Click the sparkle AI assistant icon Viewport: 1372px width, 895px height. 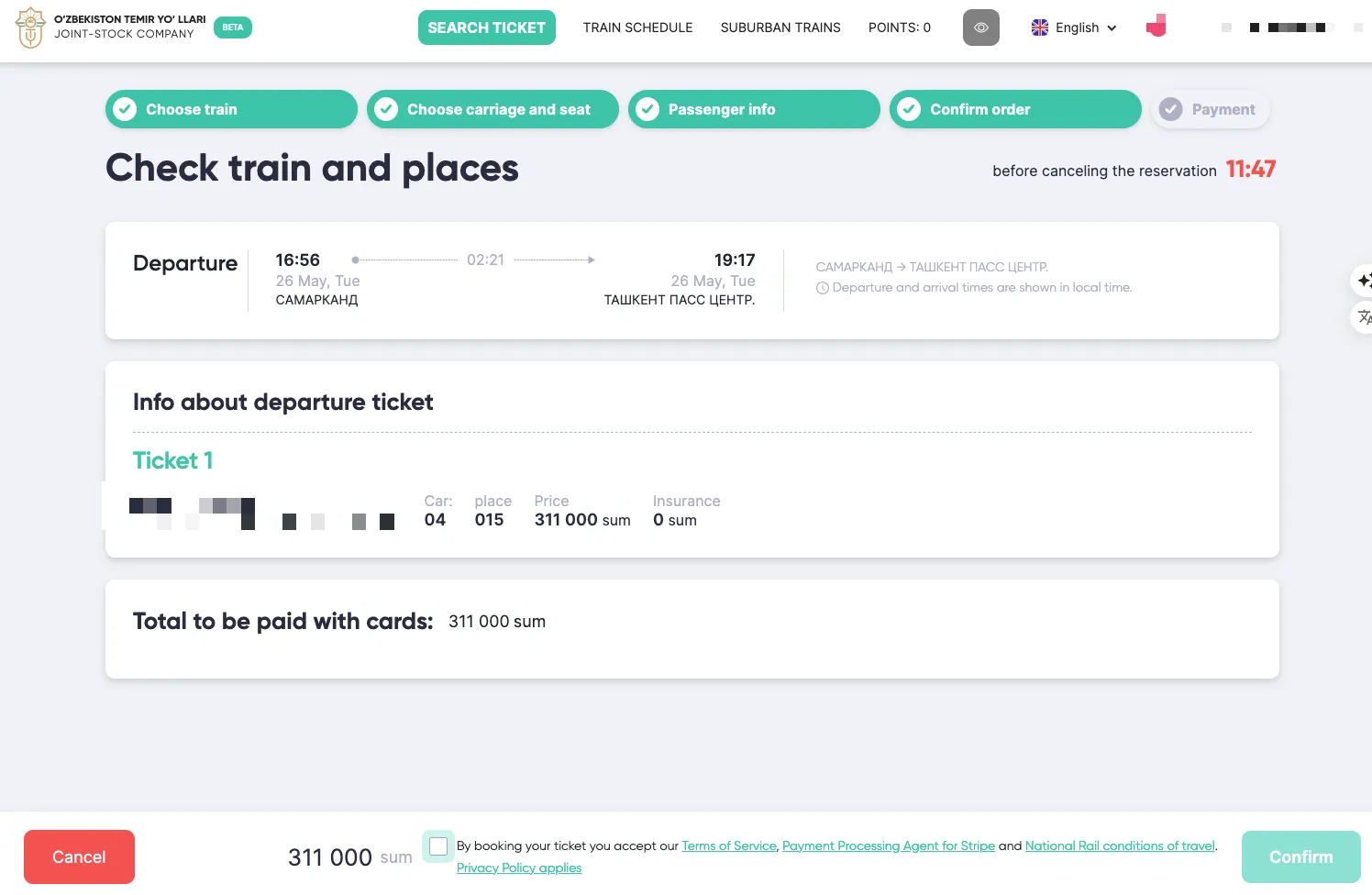tap(1363, 280)
